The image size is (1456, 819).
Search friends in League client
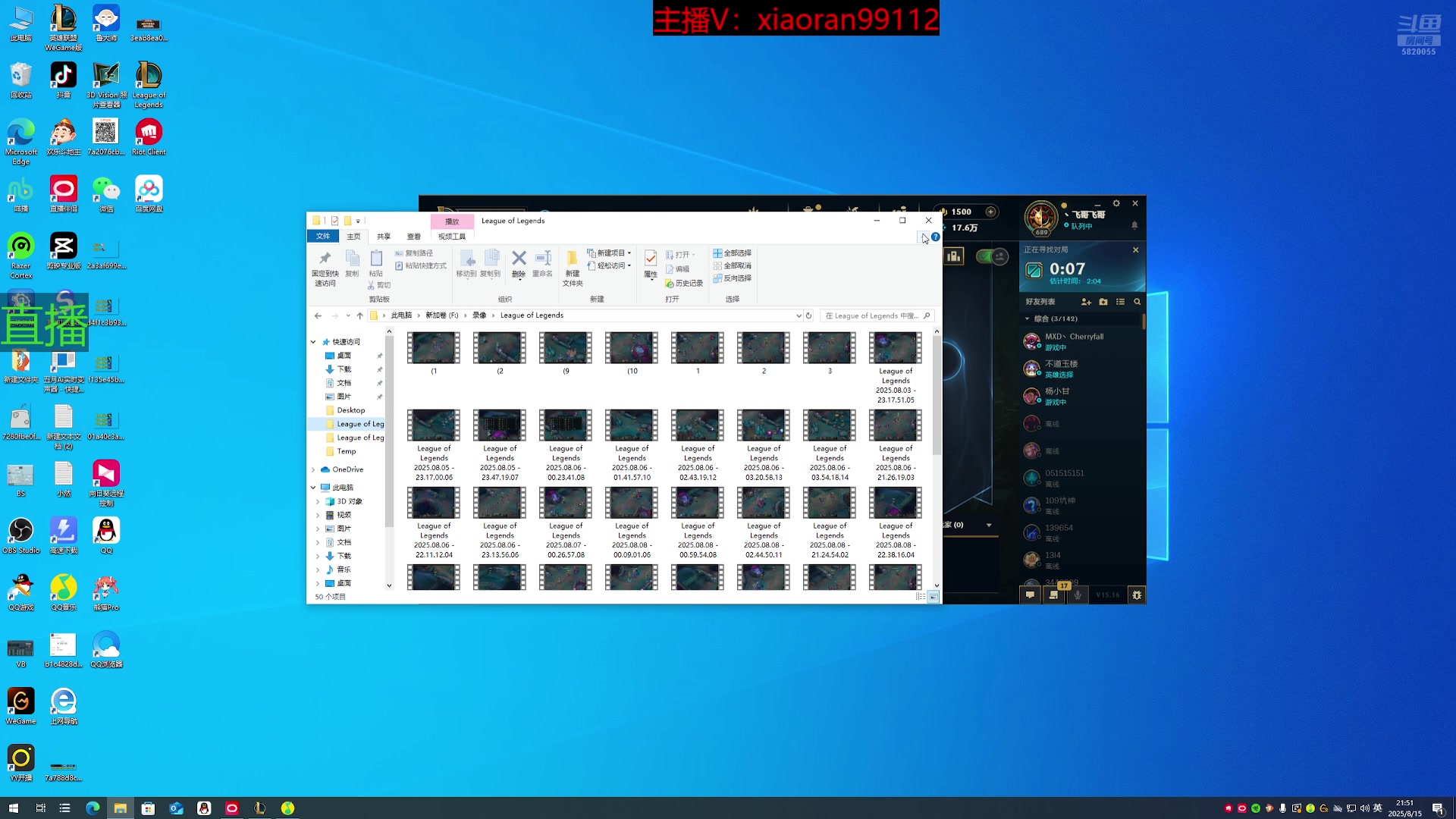(1137, 302)
